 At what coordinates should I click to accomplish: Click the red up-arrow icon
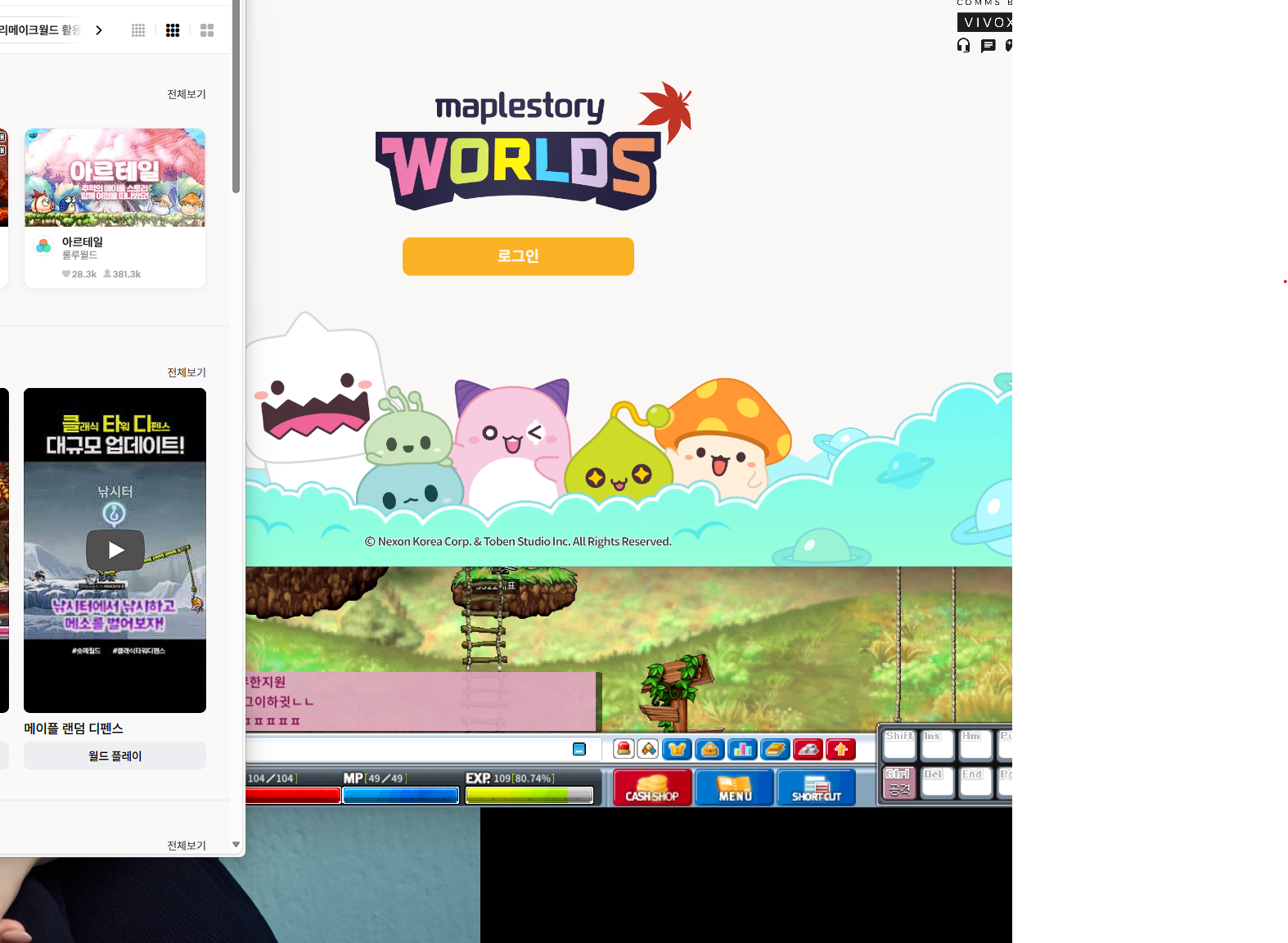click(840, 749)
